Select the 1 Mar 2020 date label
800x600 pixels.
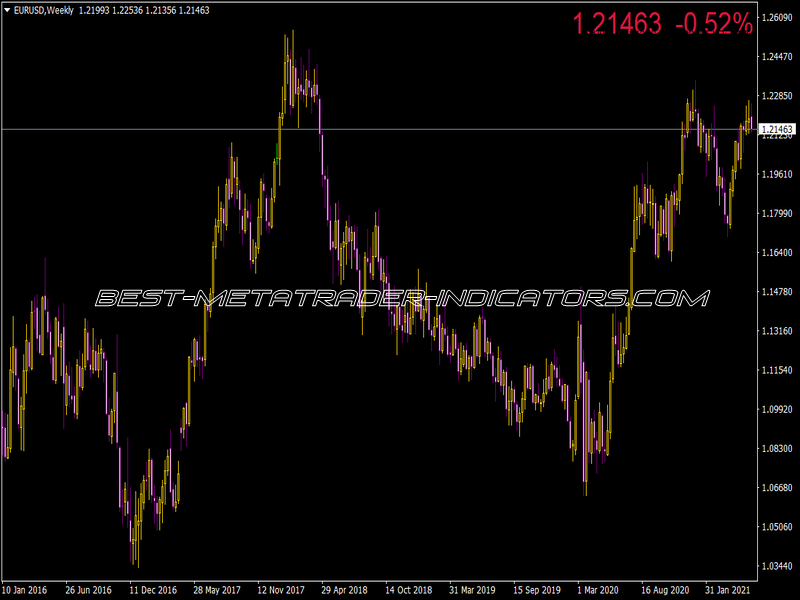(x=597, y=590)
